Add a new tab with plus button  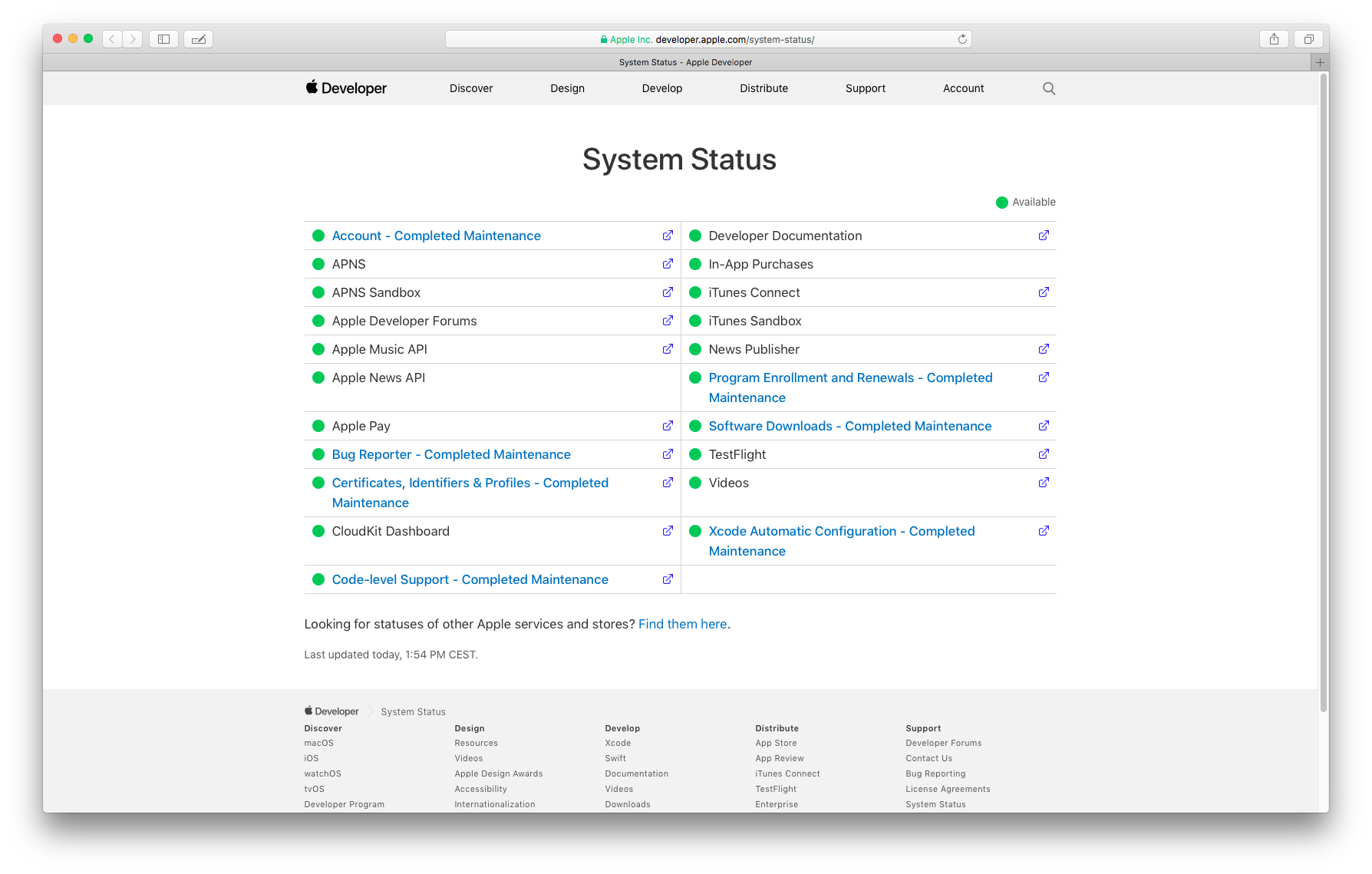click(1320, 62)
